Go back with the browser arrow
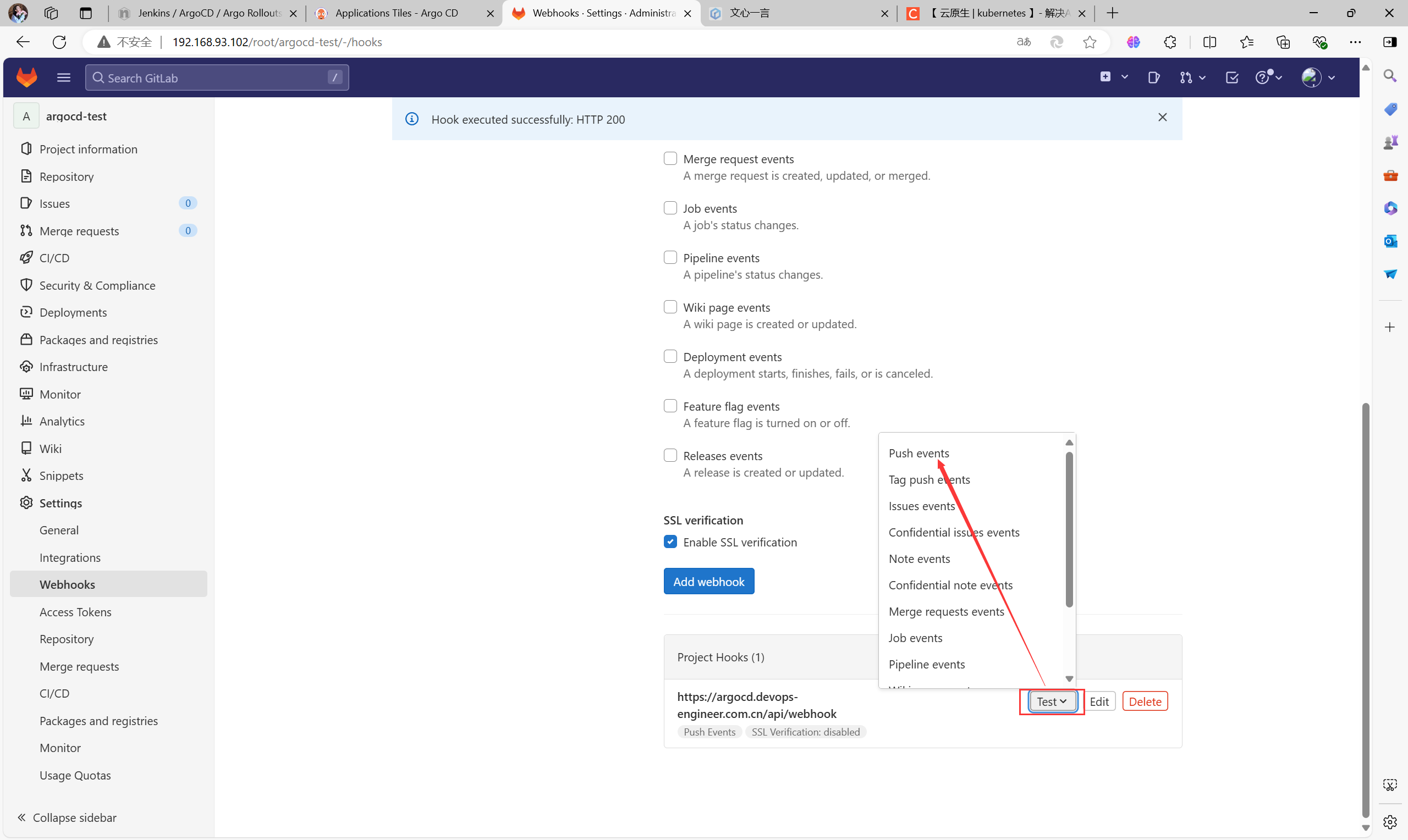This screenshot has width=1408, height=840. pyautogui.click(x=23, y=42)
